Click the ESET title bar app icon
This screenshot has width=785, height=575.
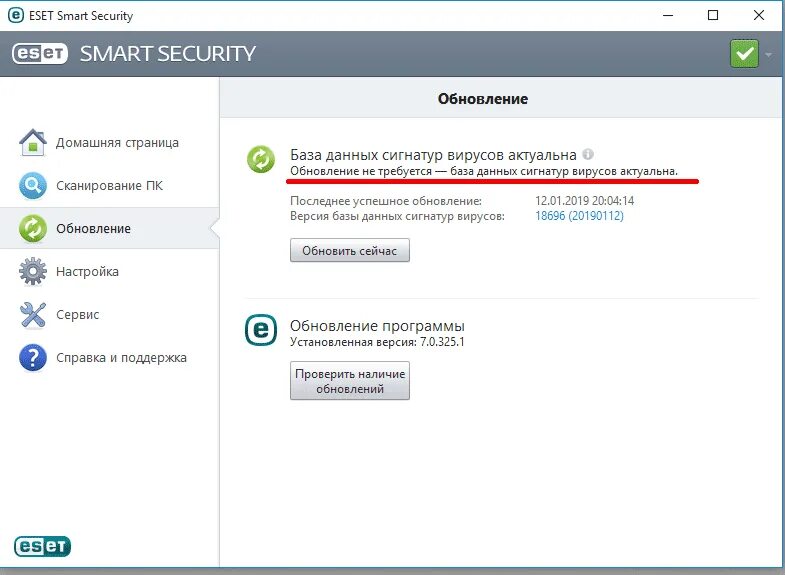coord(15,16)
